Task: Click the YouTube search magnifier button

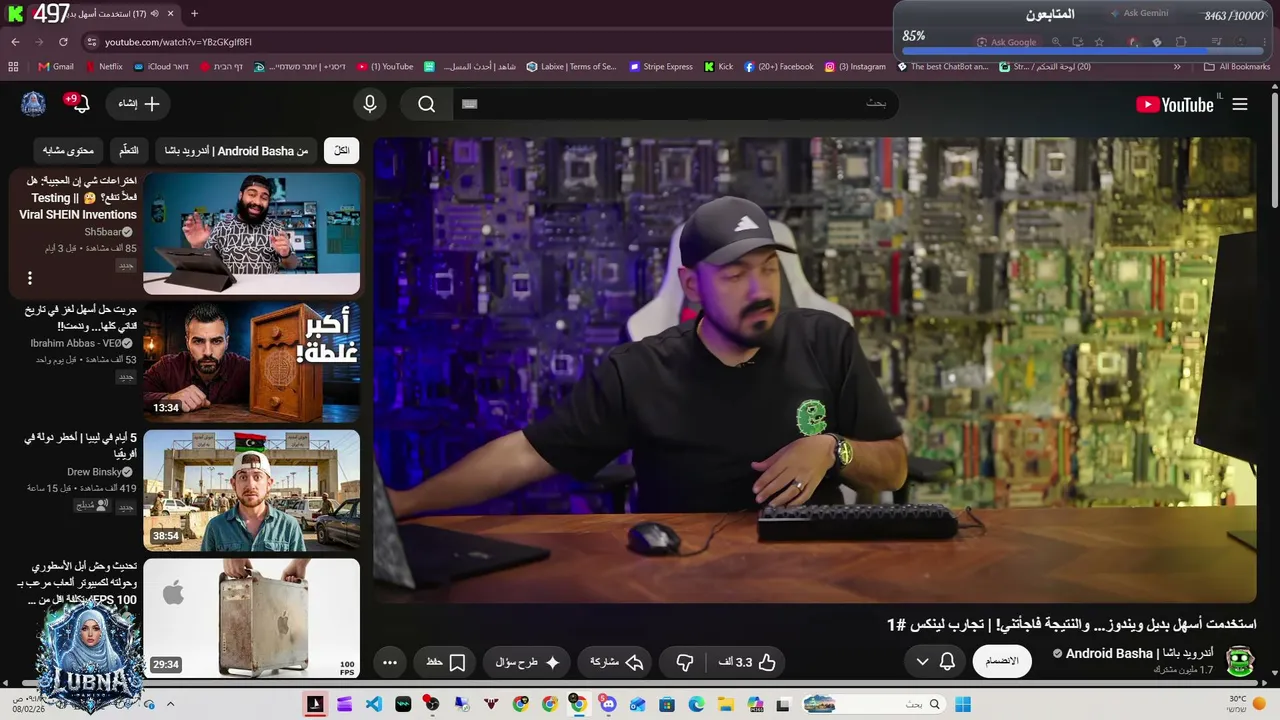Action: tap(427, 104)
